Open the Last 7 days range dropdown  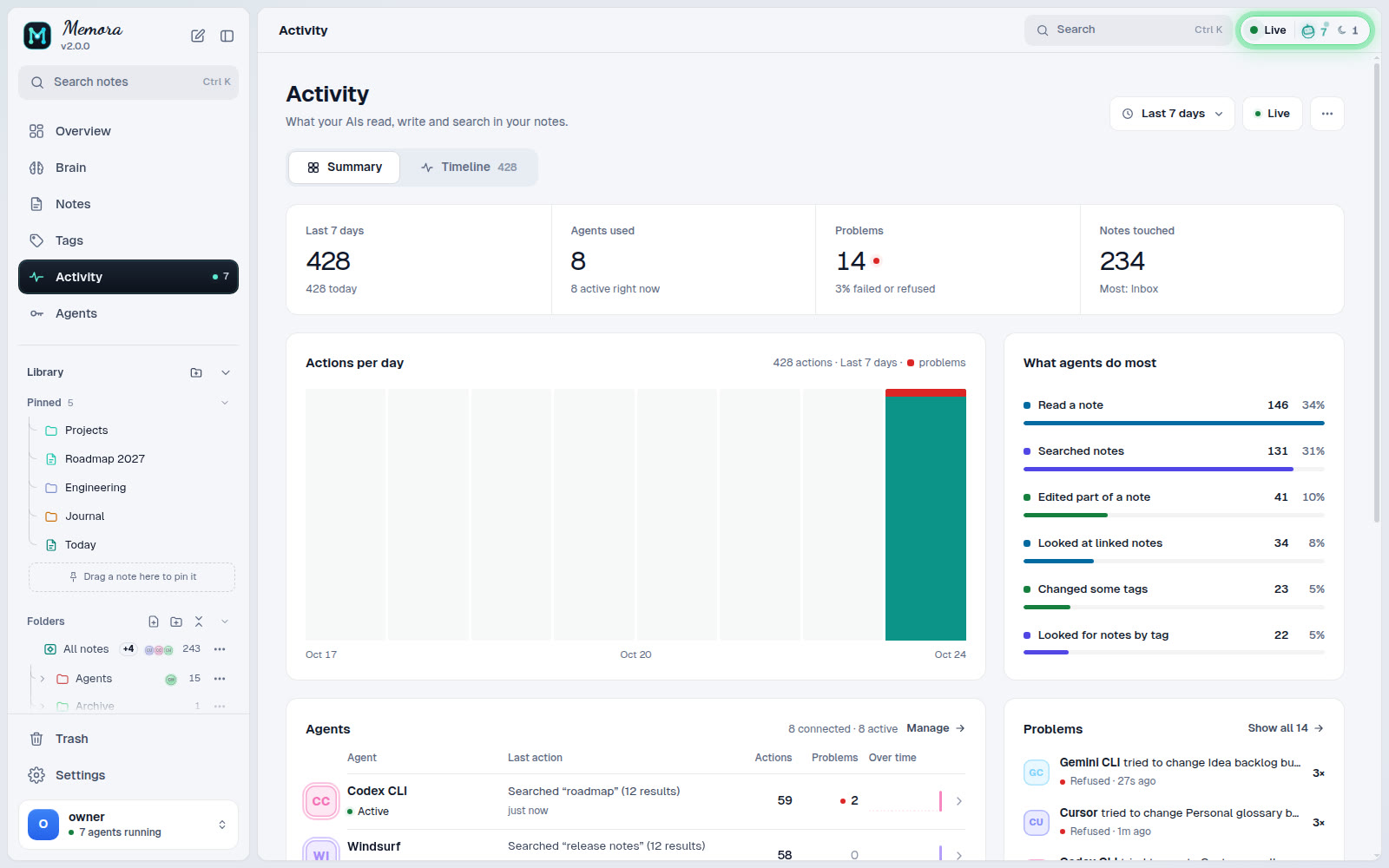(1172, 114)
